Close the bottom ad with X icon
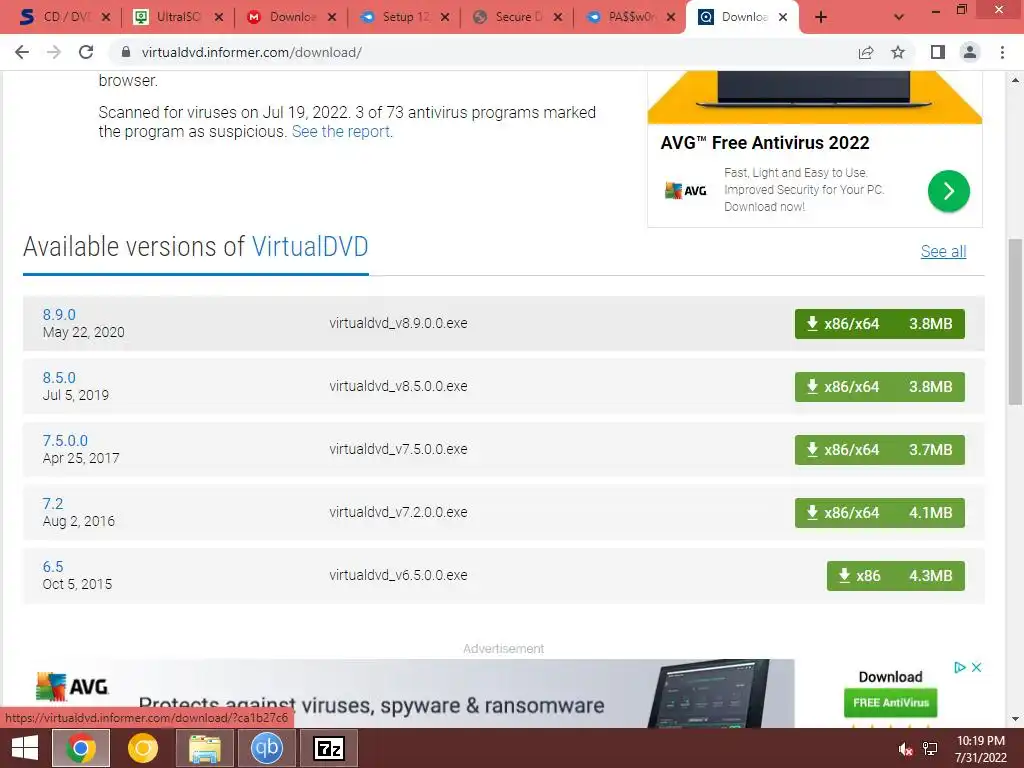 [x=976, y=667]
